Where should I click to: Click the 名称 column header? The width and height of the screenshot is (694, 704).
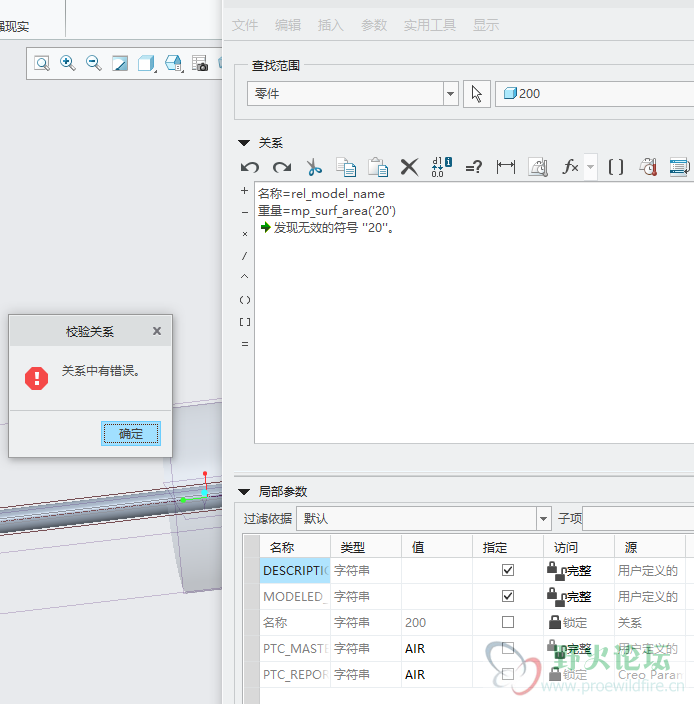(295, 547)
